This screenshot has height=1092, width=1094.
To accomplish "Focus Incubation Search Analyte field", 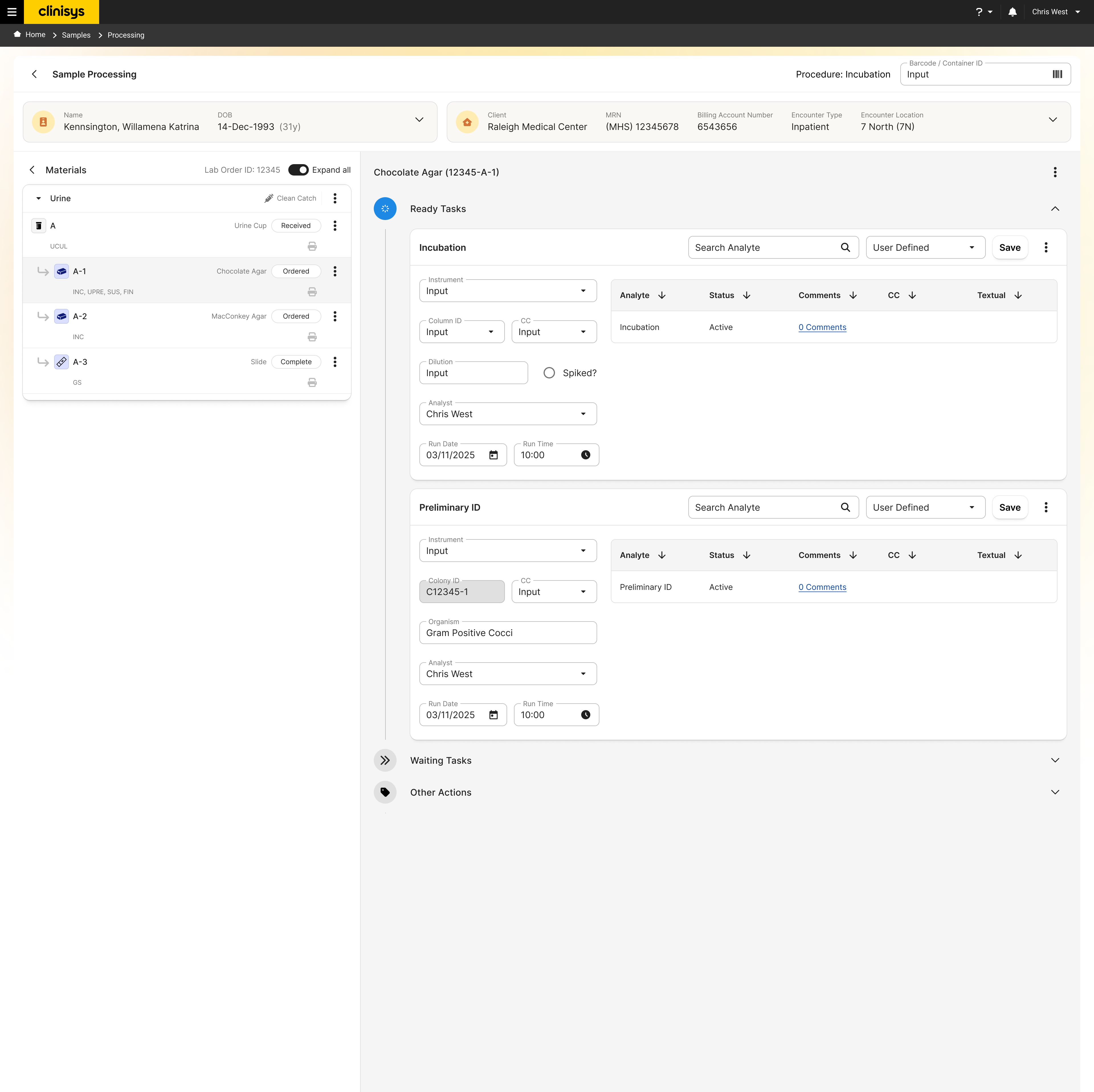I will click(x=773, y=248).
